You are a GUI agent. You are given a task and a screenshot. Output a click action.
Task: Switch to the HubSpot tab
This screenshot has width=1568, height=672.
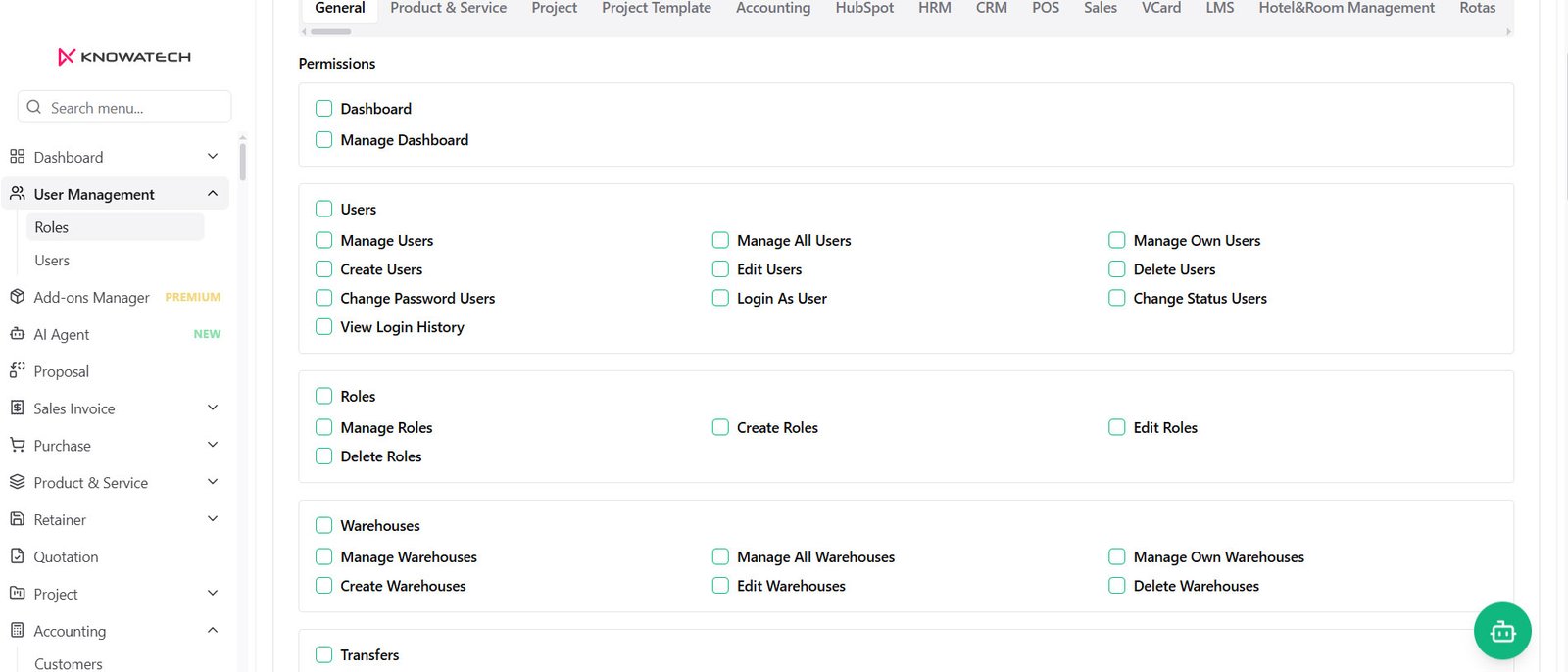click(x=864, y=8)
